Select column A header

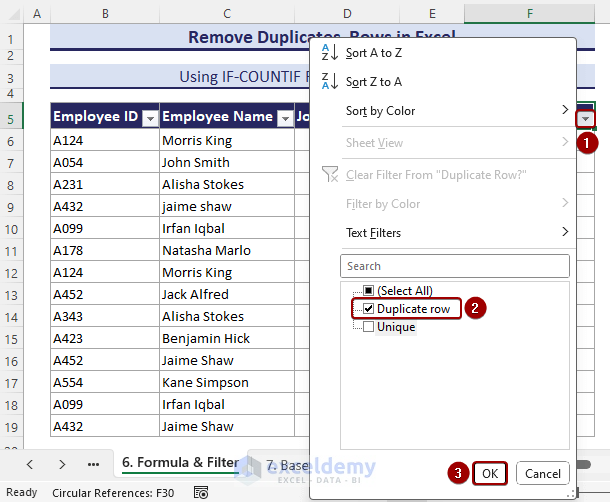point(37,14)
